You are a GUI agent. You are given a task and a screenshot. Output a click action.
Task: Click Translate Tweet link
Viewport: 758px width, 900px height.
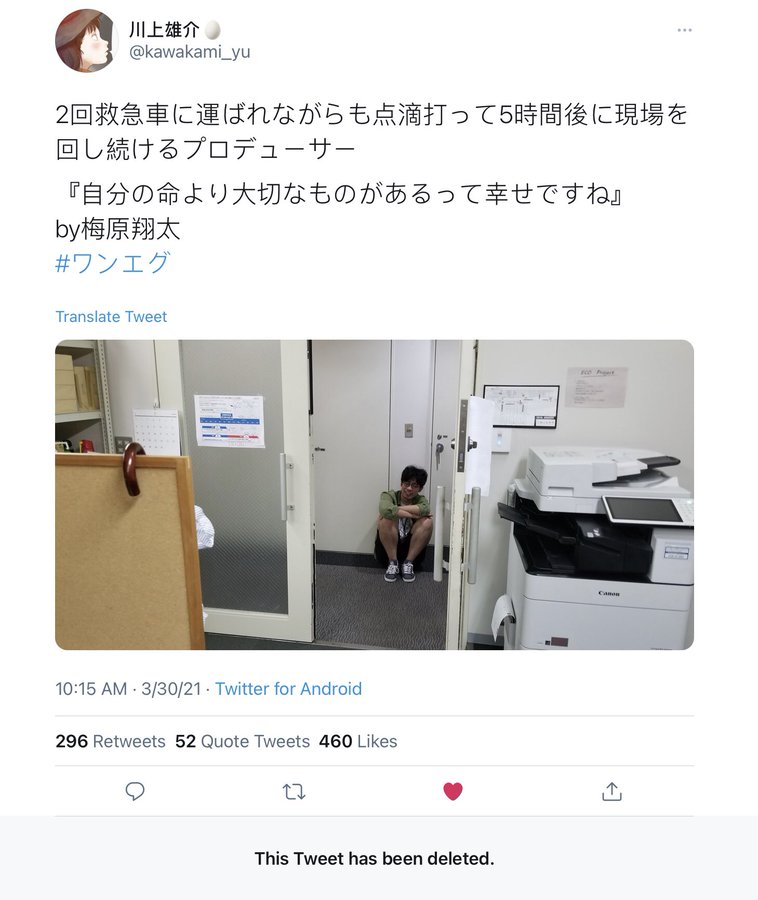click(111, 316)
